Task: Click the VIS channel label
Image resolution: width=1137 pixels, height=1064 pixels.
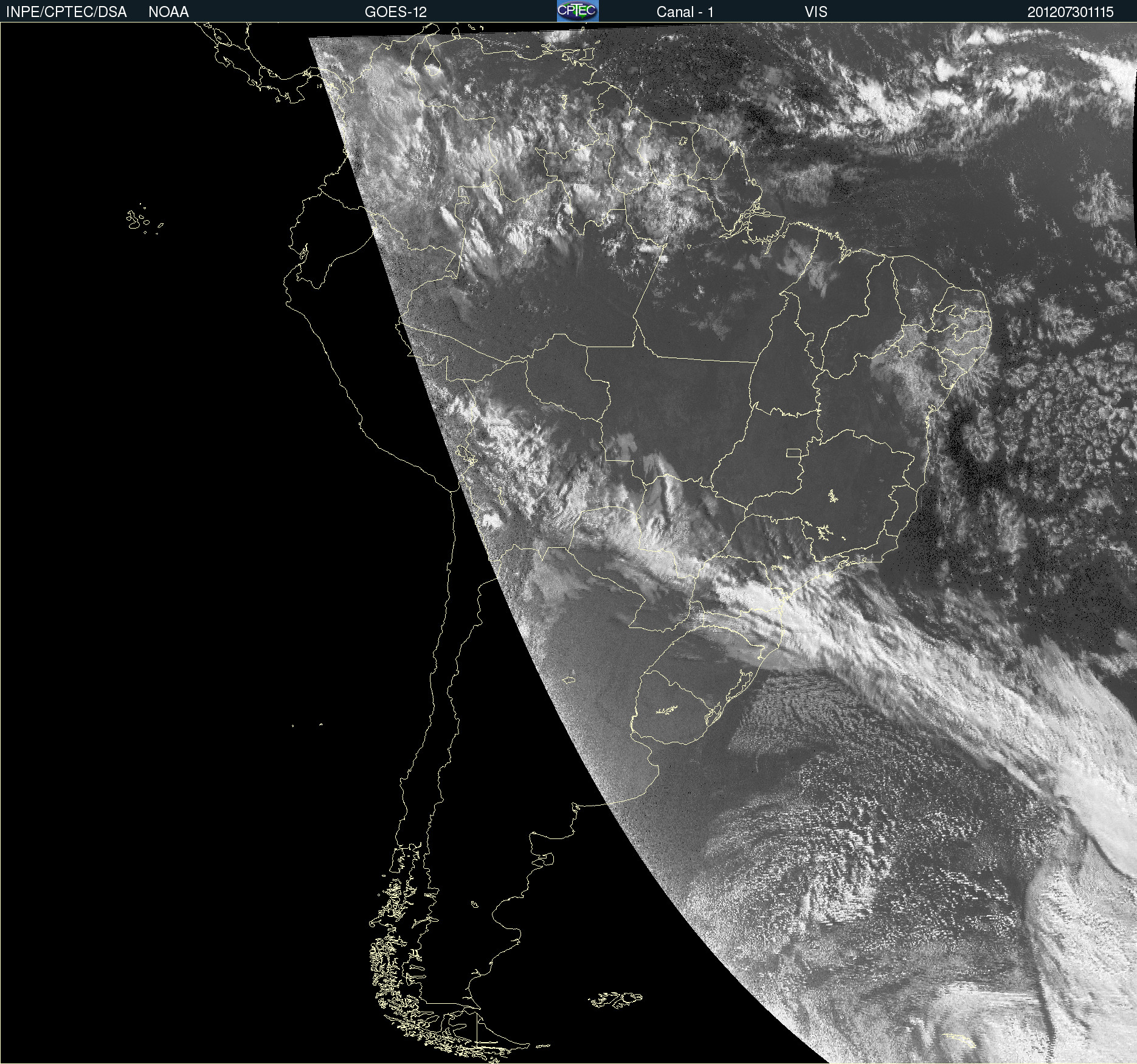Action: tap(816, 12)
